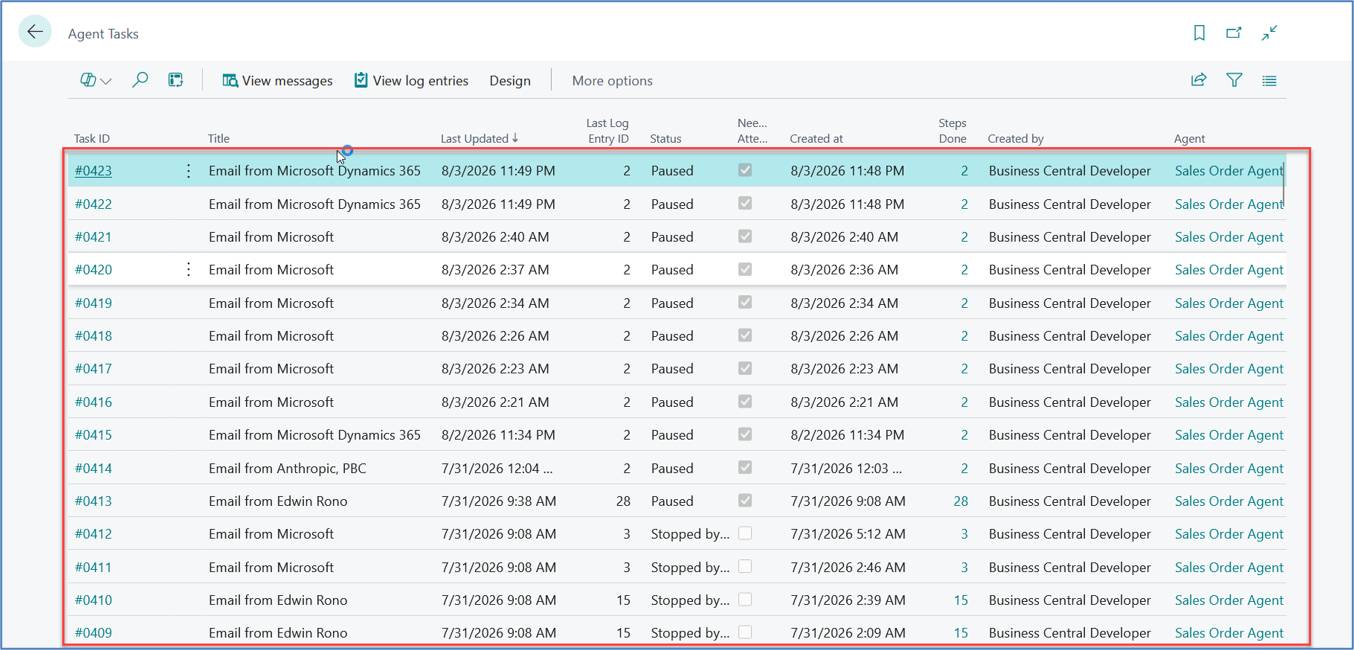Click View messages
The image size is (1354, 650).
click(277, 81)
